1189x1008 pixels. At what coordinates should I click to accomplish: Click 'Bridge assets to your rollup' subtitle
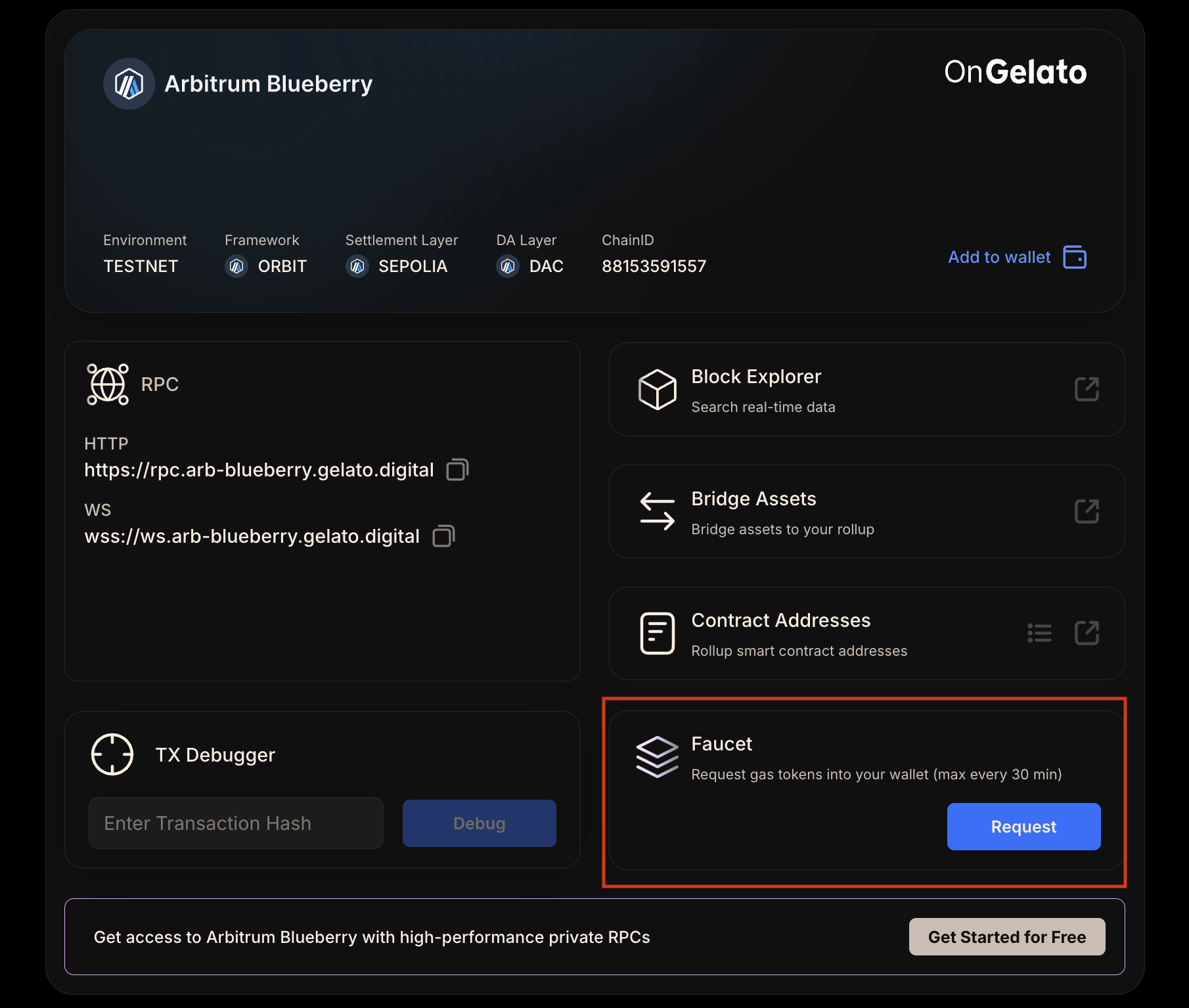pyautogui.click(x=782, y=530)
